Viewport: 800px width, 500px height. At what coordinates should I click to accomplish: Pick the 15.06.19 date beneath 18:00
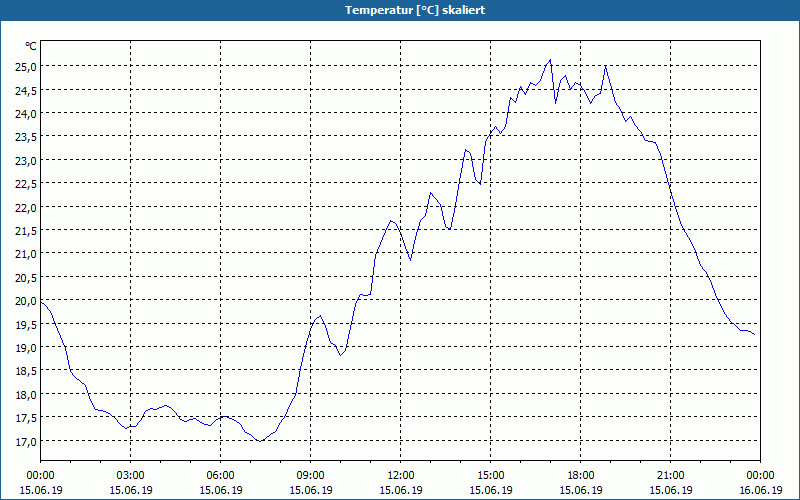coord(581,490)
